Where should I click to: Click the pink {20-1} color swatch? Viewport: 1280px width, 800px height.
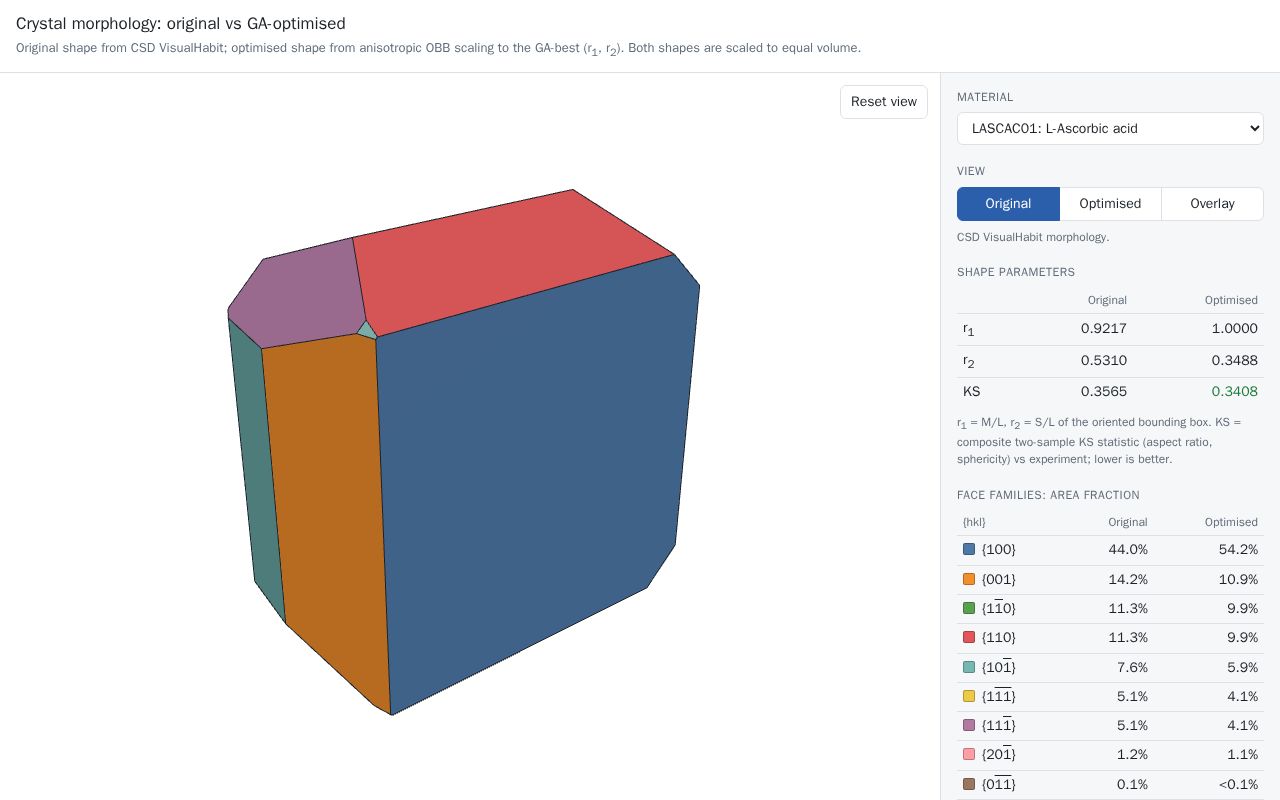[969, 754]
